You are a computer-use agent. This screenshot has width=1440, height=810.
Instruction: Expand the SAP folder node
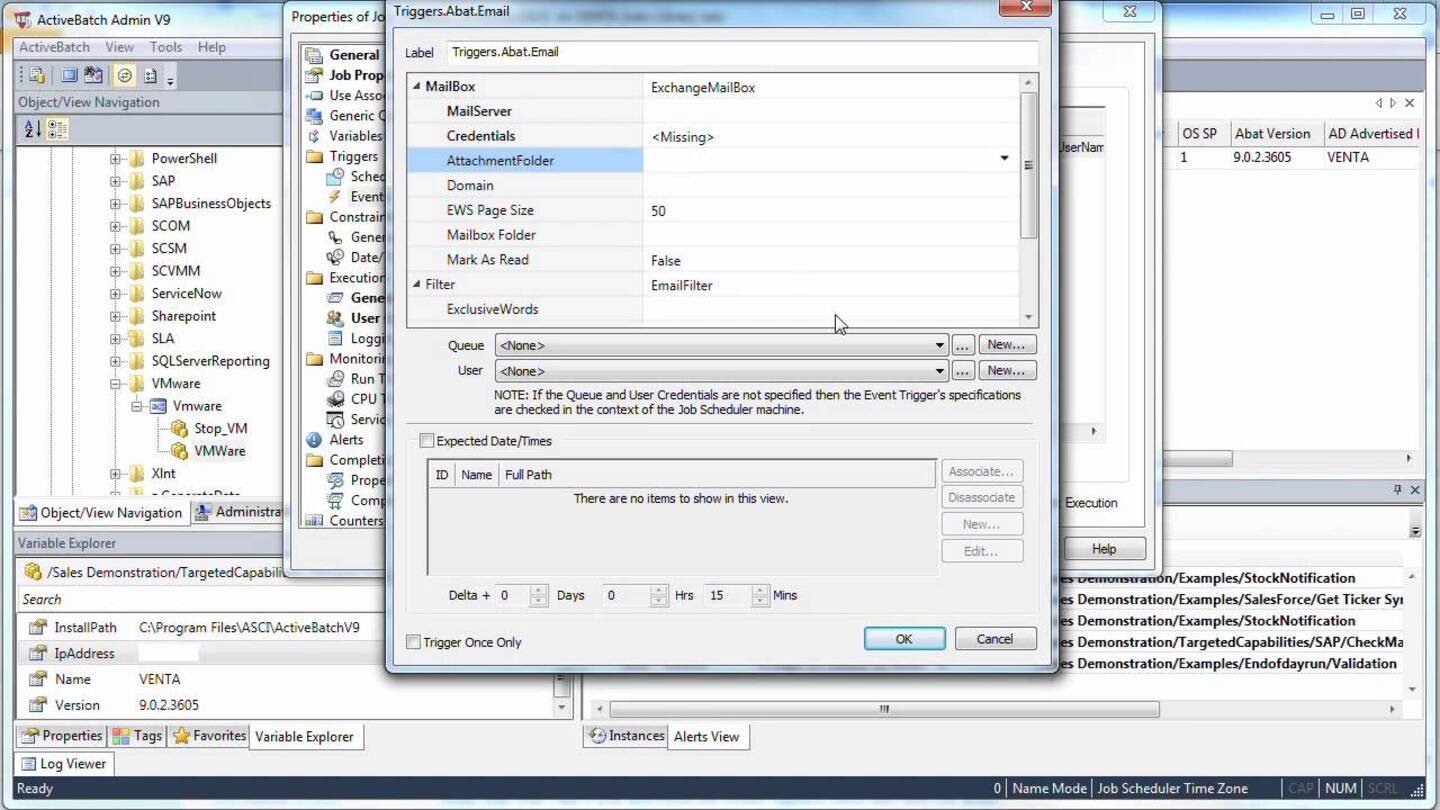tap(115, 181)
